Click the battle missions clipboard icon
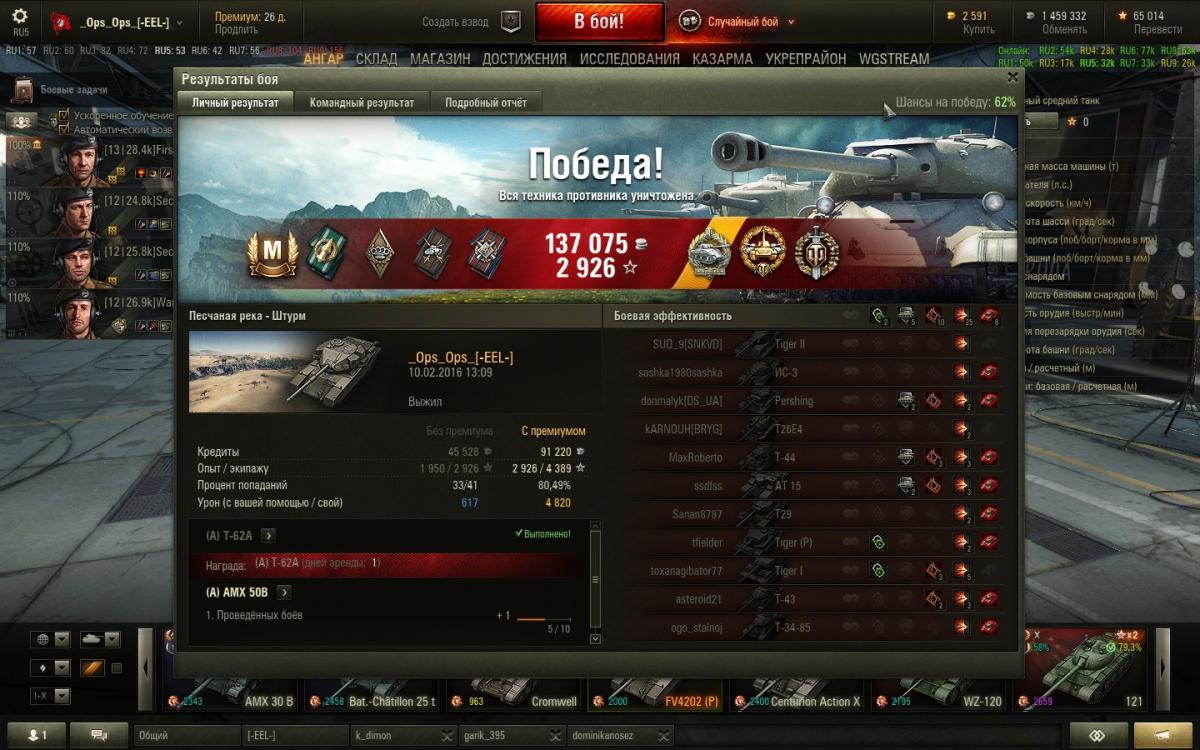The height and width of the screenshot is (750, 1200). (23, 90)
